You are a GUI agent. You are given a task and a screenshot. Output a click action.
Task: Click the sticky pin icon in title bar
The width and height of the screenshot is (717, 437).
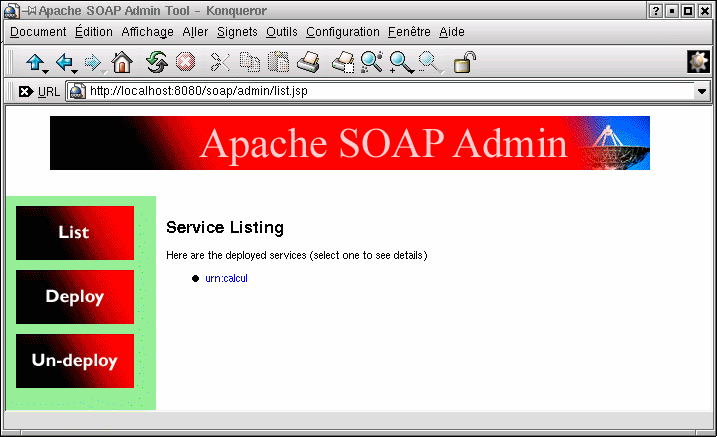[30, 11]
